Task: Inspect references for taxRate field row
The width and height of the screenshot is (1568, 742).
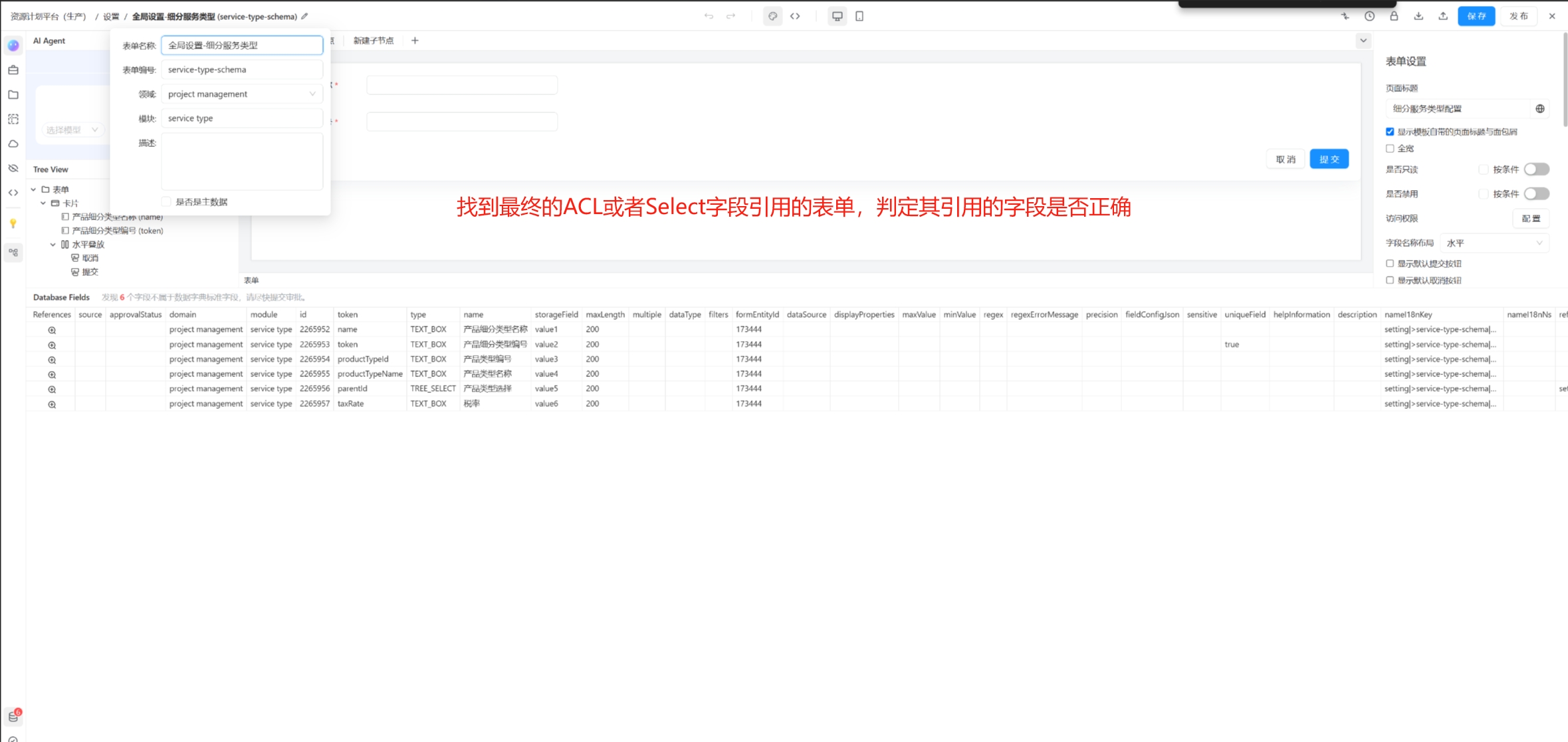Action: [x=52, y=404]
